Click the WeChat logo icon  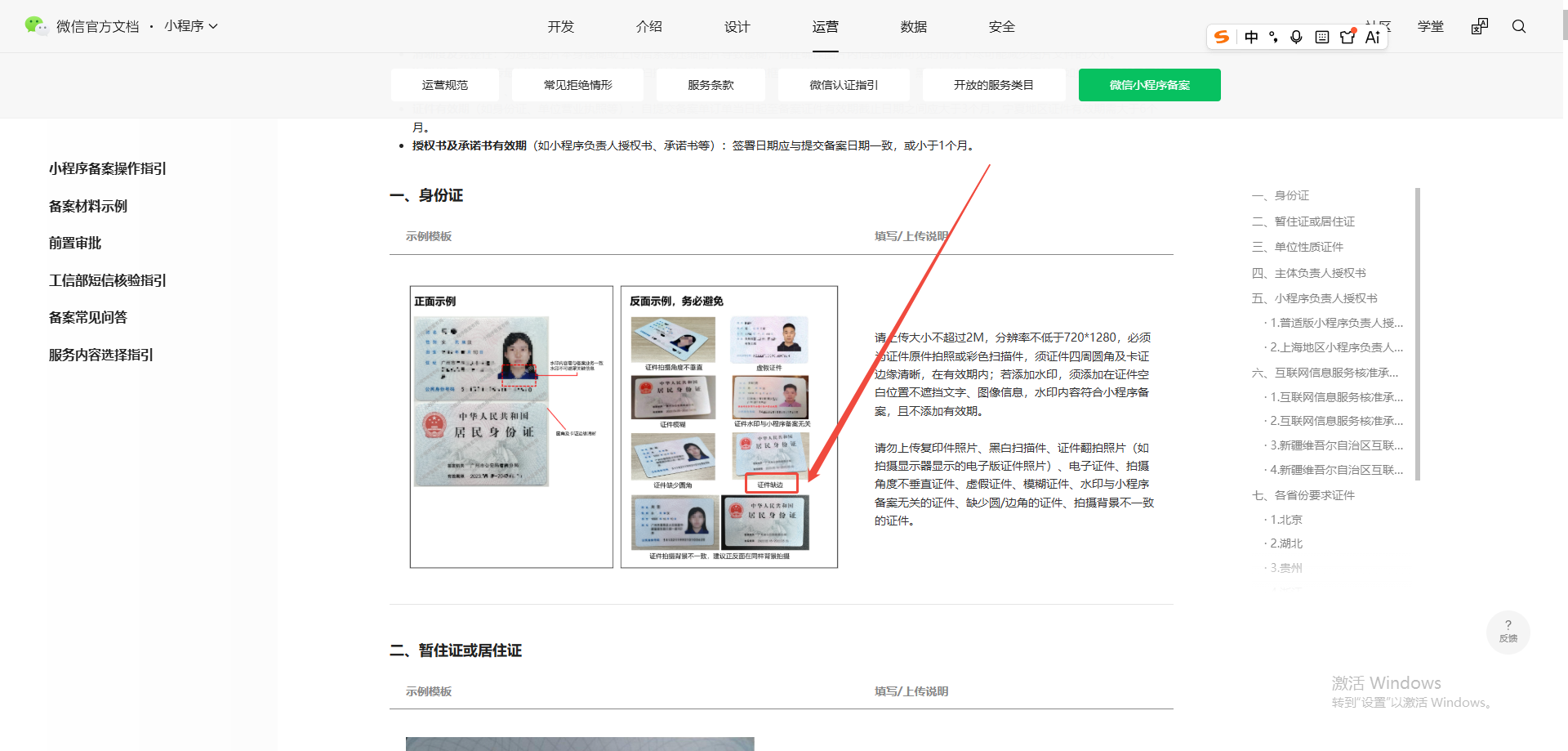pos(36,26)
